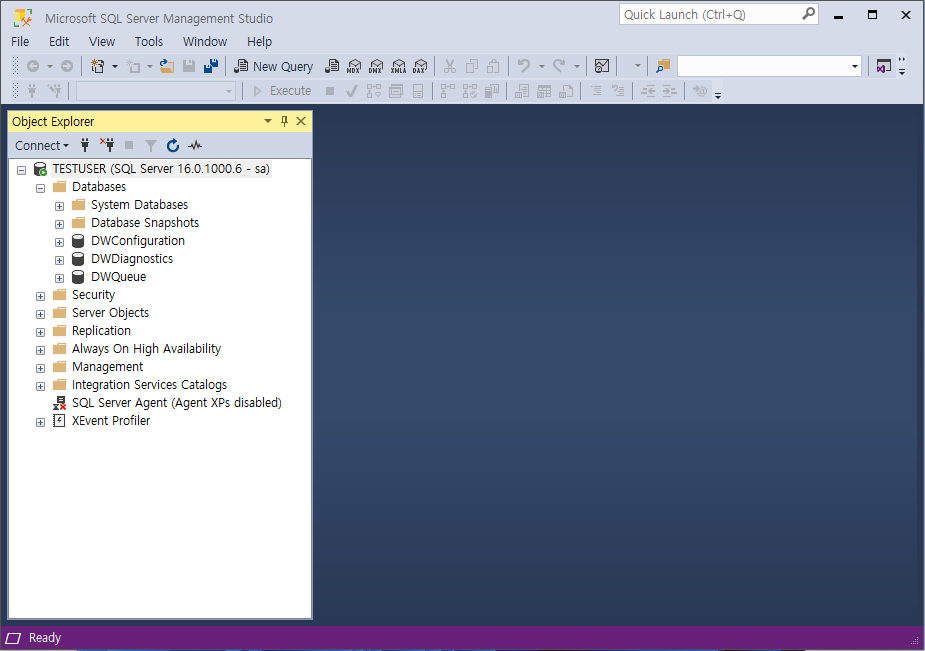Click the New Project icon
This screenshot has width=925, height=651.
click(98, 67)
